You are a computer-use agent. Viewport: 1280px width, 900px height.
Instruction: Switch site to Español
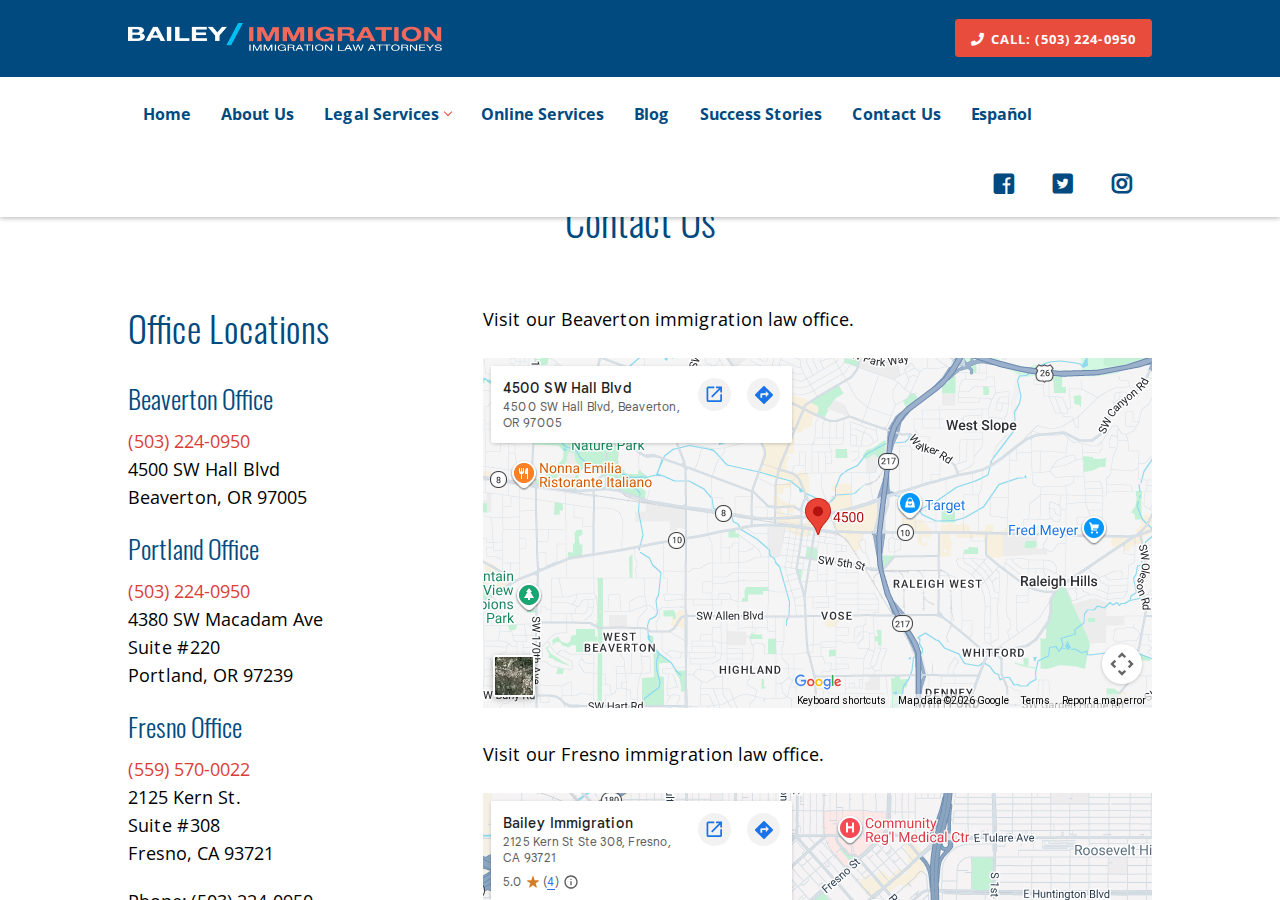[1001, 114]
